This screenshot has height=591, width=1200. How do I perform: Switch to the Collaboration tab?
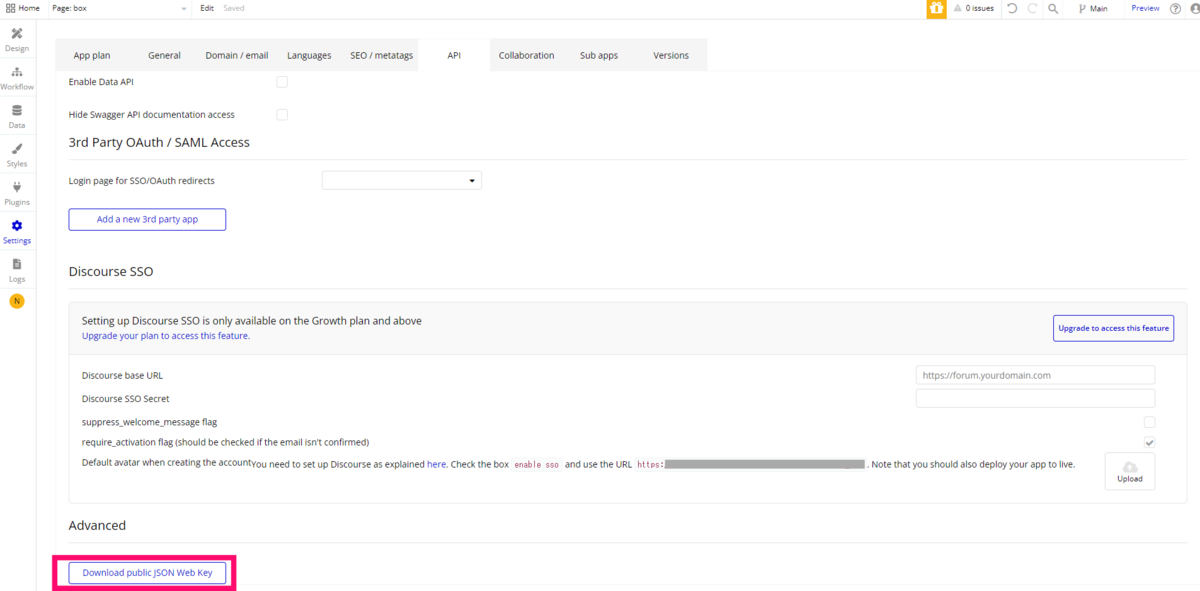pyautogui.click(x=526, y=55)
